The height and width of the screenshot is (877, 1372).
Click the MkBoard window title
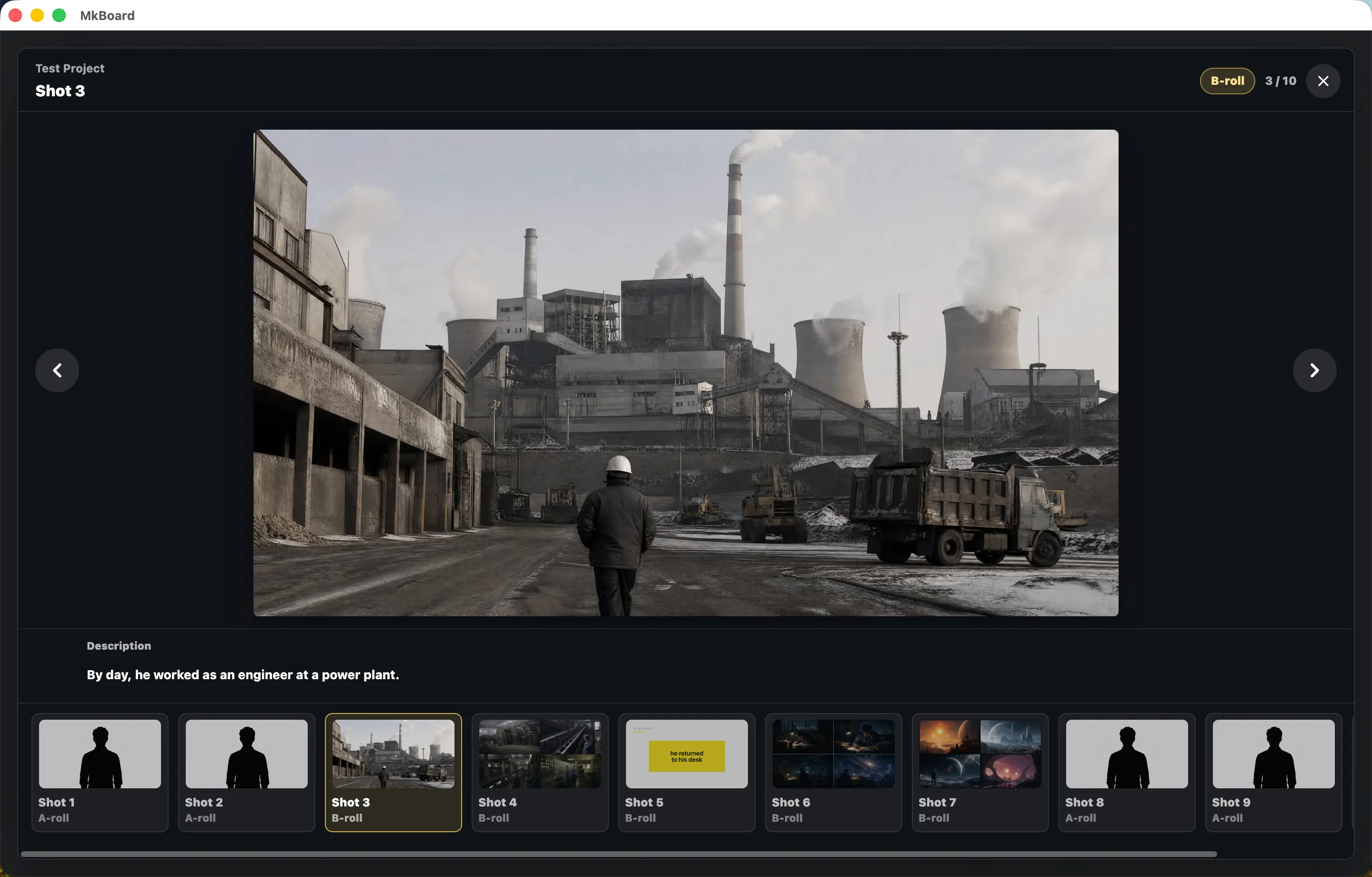[107, 15]
